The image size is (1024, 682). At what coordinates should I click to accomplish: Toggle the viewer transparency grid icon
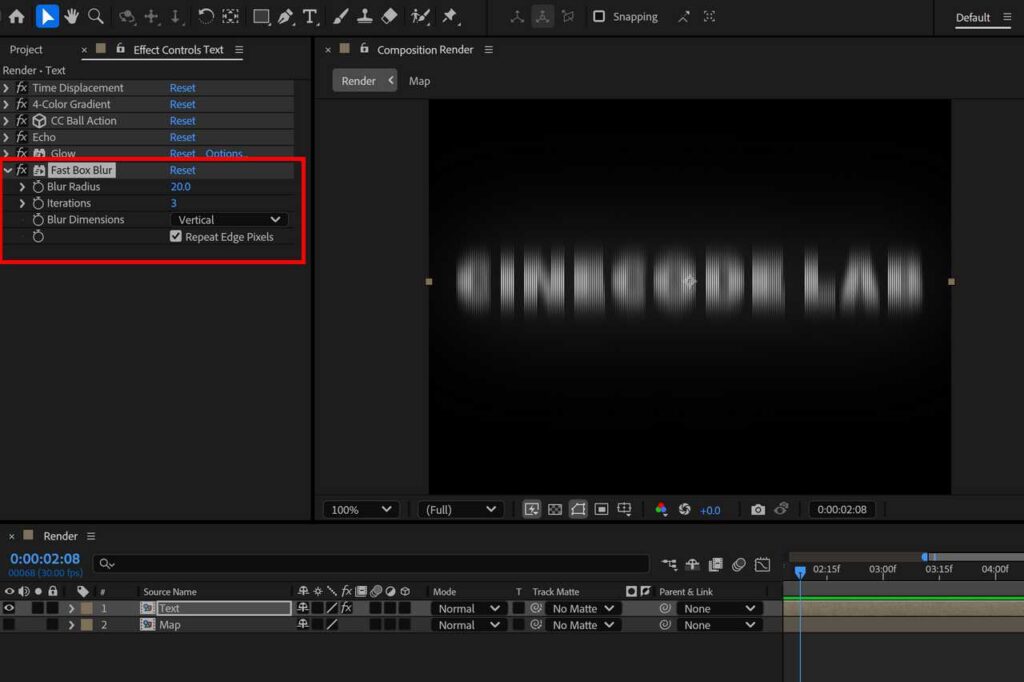pyautogui.click(x=554, y=510)
